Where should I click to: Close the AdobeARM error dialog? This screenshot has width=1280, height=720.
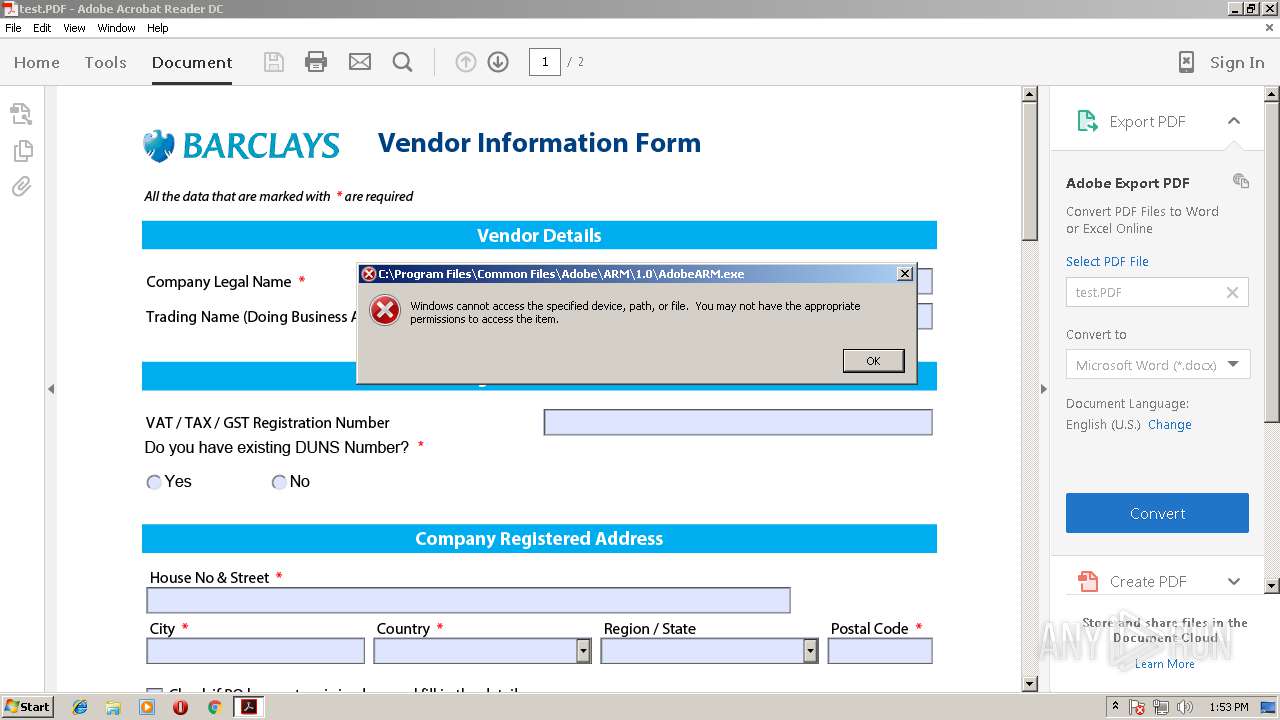[x=904, y=273]
